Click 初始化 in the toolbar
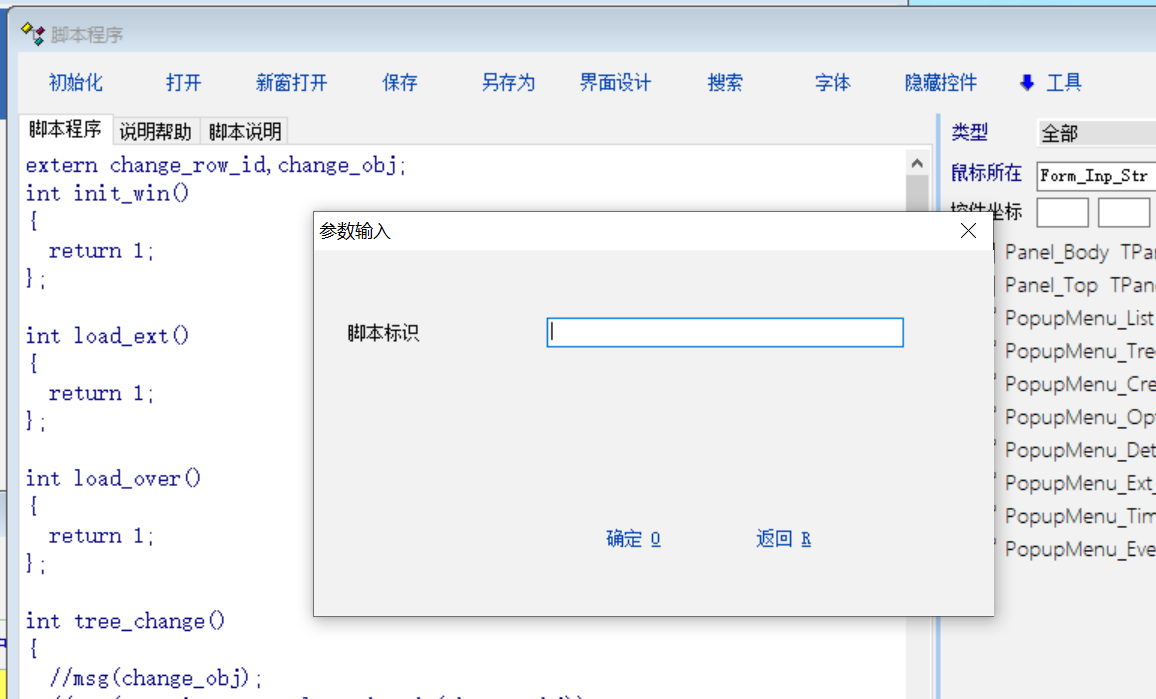Image resolution: width=1156 pixels, height=699 pixels. pos(76,83)
